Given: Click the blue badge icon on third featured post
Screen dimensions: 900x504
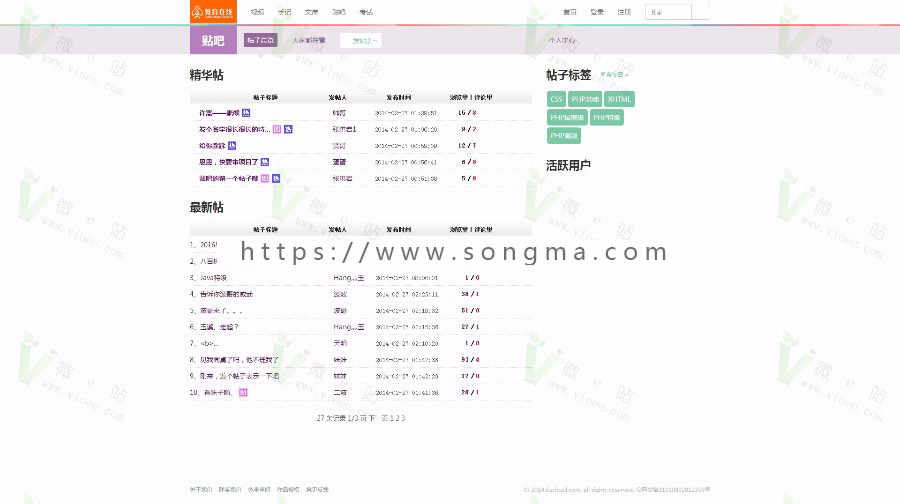Looking at the screenshot, I should 232,145.
